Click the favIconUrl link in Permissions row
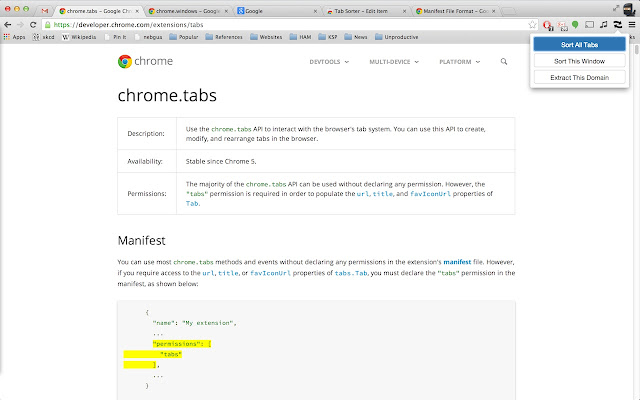Image resolution: width=640 pixels, height=400 pixels. click(430, 194)
